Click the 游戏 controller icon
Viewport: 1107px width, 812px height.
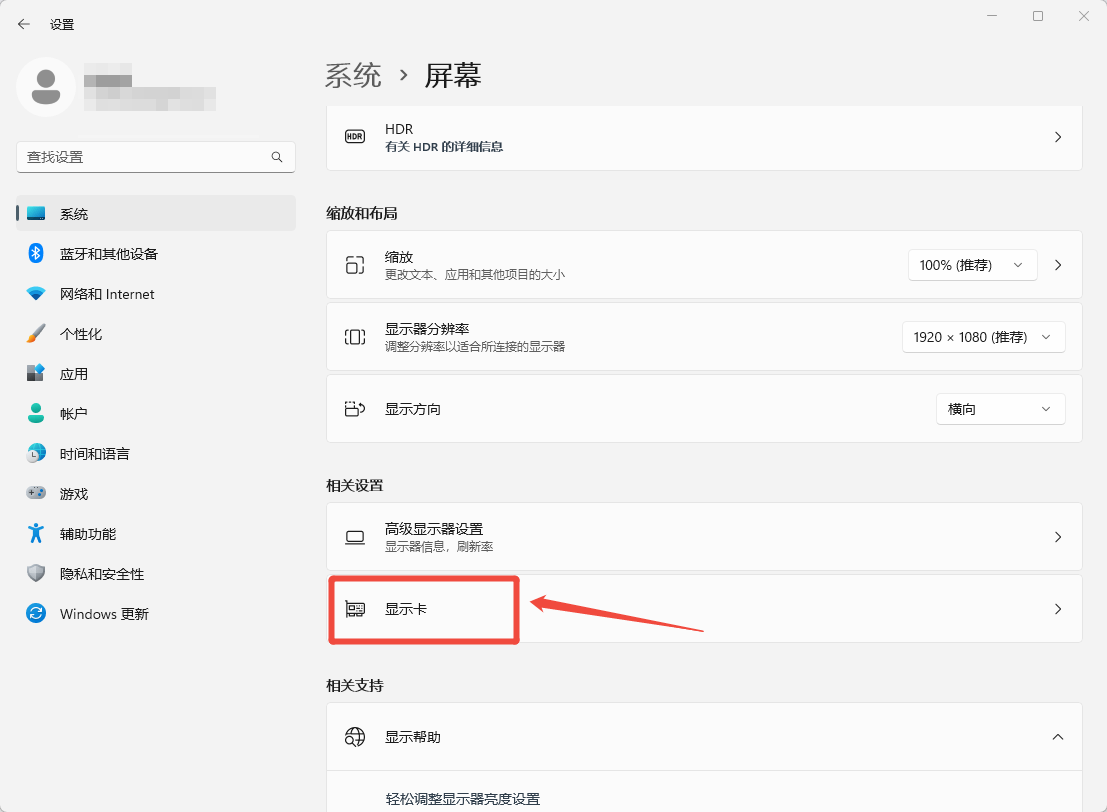click(36, 494)
